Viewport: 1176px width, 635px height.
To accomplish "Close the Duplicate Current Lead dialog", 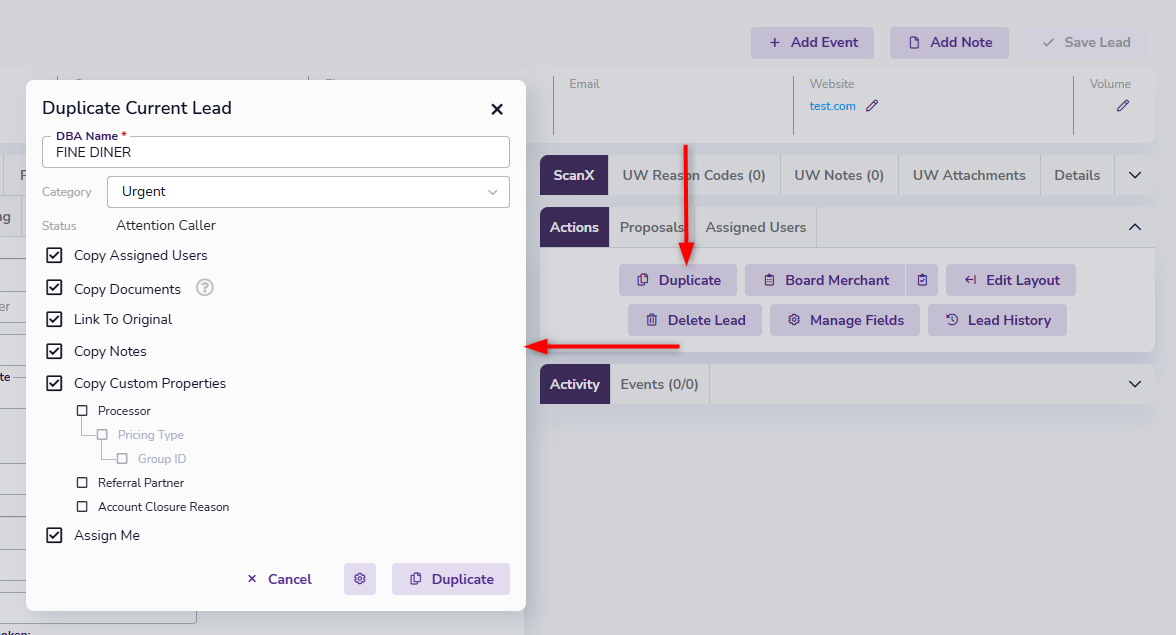I will point(496,109).
